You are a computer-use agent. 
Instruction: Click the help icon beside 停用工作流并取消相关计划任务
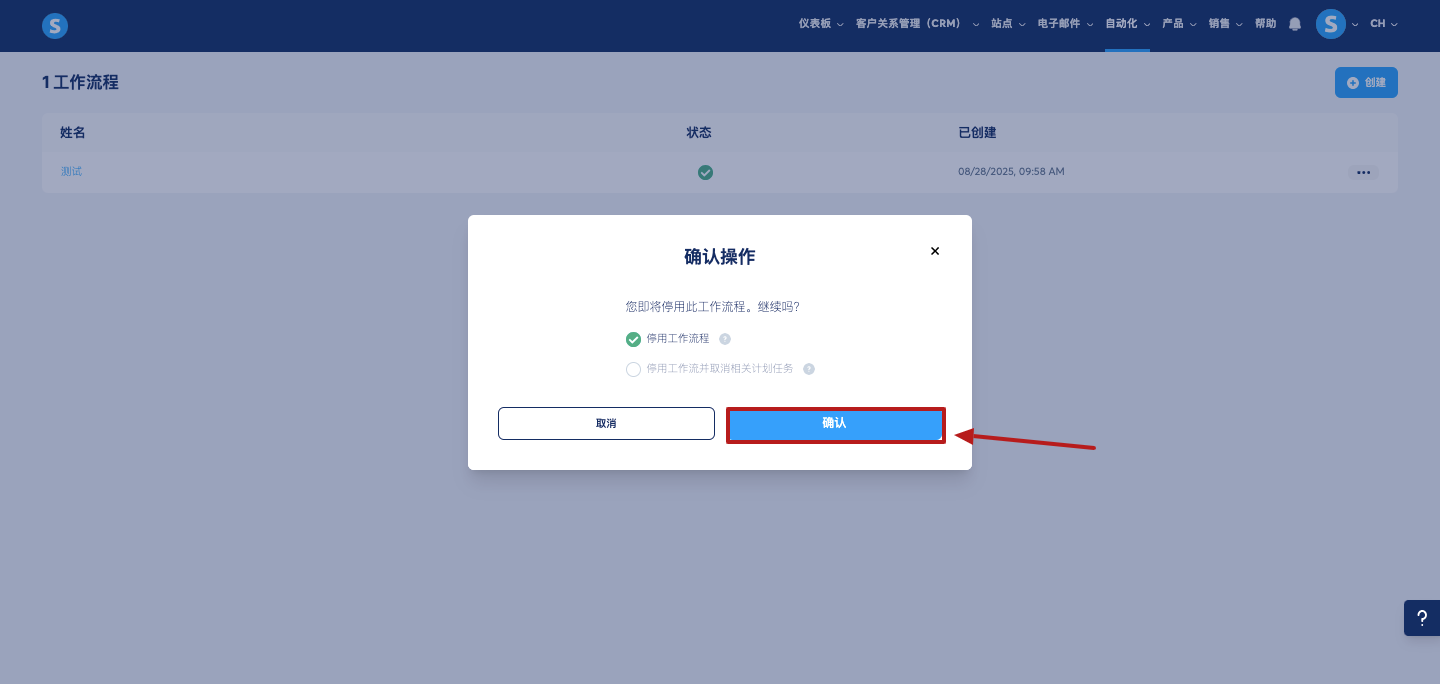pyautogui.click(x=809, y=369)
